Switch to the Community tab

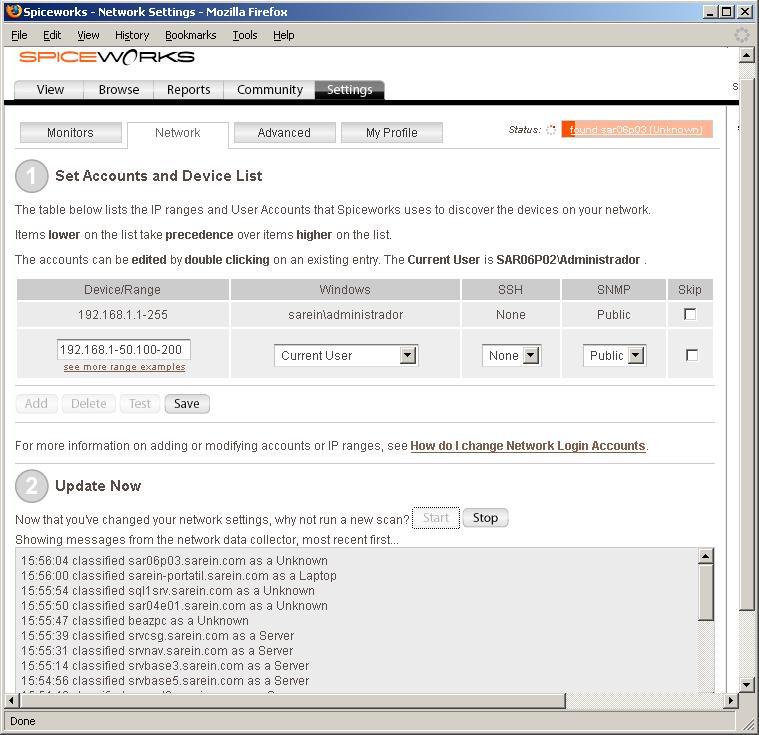point(270,90)
